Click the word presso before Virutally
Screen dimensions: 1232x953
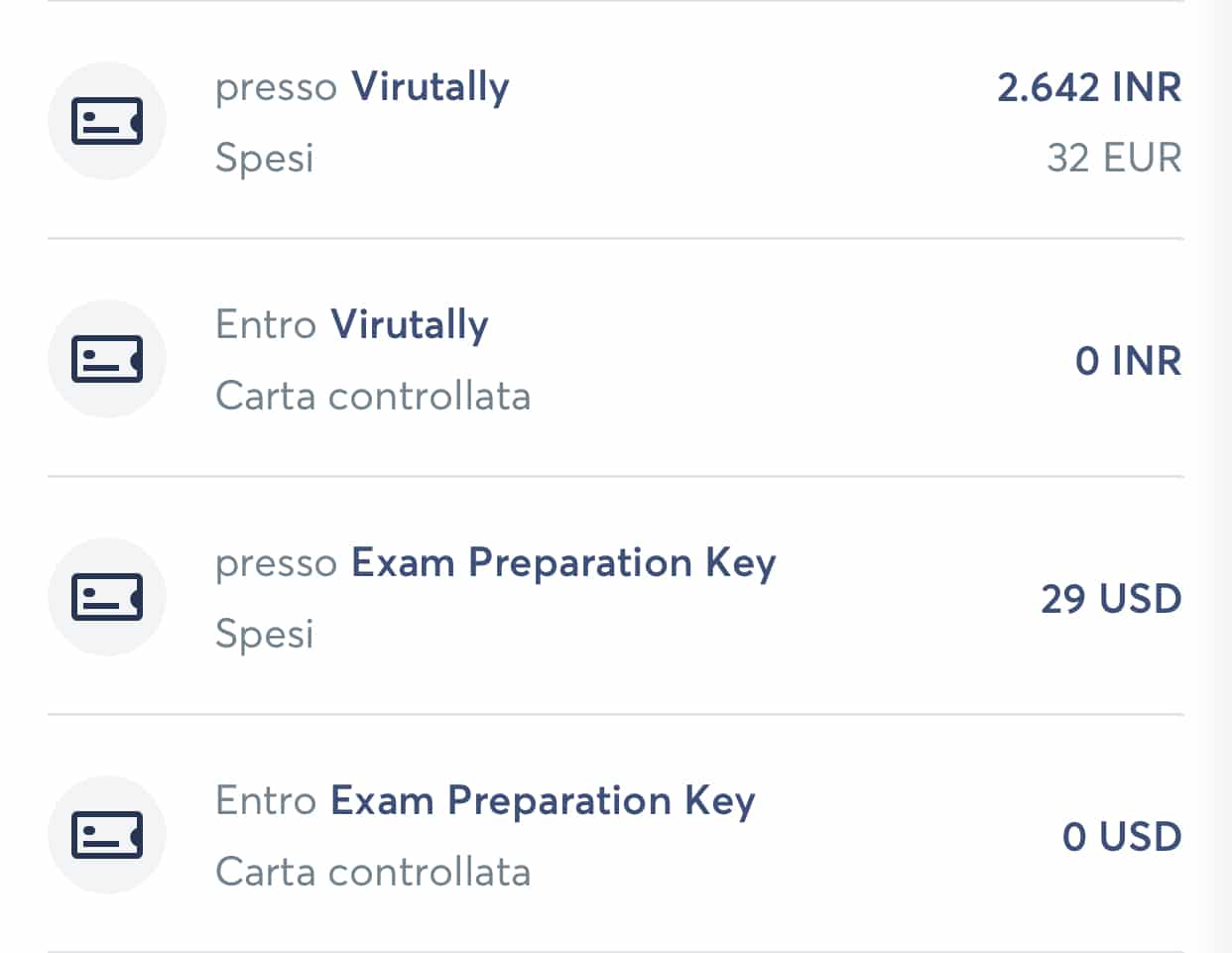(x=277, y=89)
